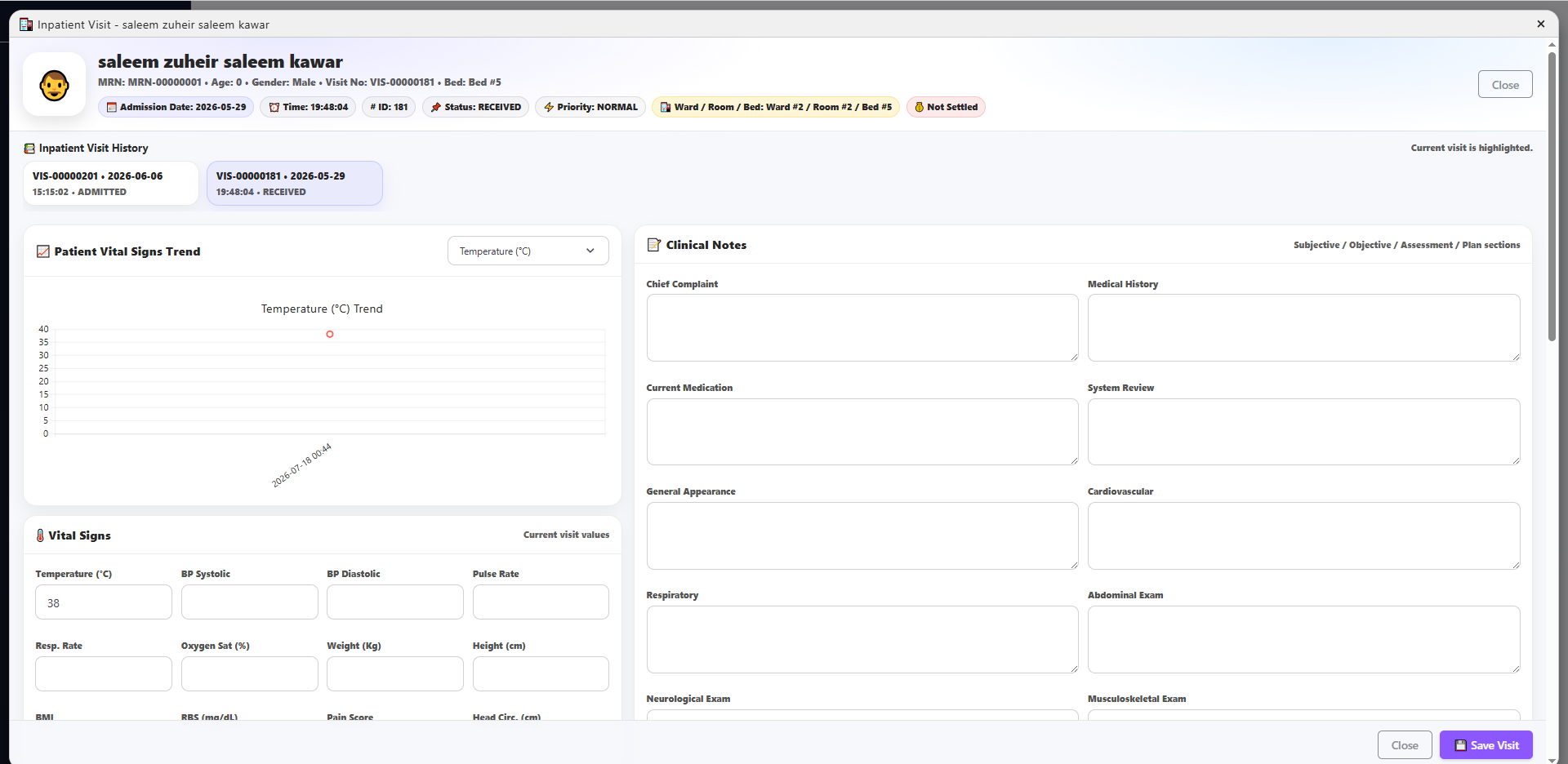The image size is (1568, 764).
Task: Click the clock icon beside Time 19:48:04
Action: [274, 107]
